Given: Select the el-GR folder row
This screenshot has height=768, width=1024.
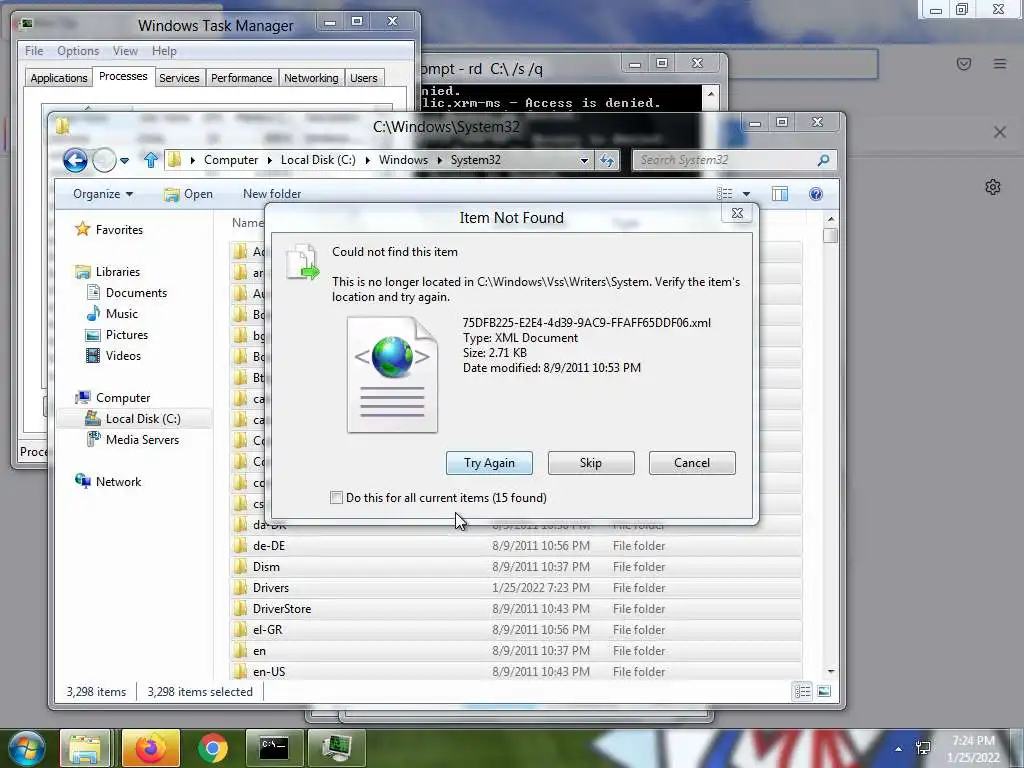Looking at the screenshot, I should (516, 630).
